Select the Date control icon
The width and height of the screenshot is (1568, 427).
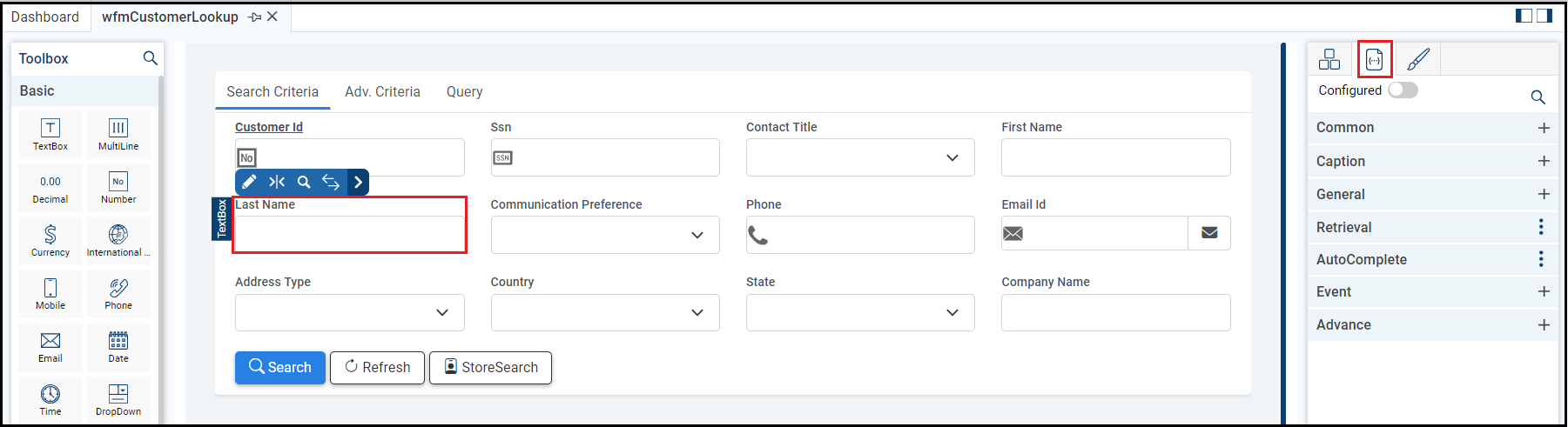point(118,346)
